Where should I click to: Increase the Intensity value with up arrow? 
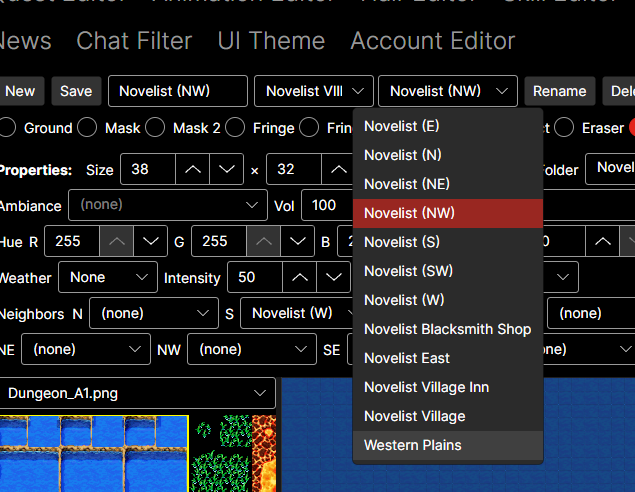pos(300,277)
